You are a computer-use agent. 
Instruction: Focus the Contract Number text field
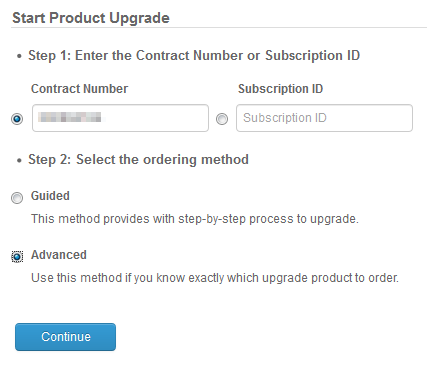pyautogui.click(x=120, y=118)
